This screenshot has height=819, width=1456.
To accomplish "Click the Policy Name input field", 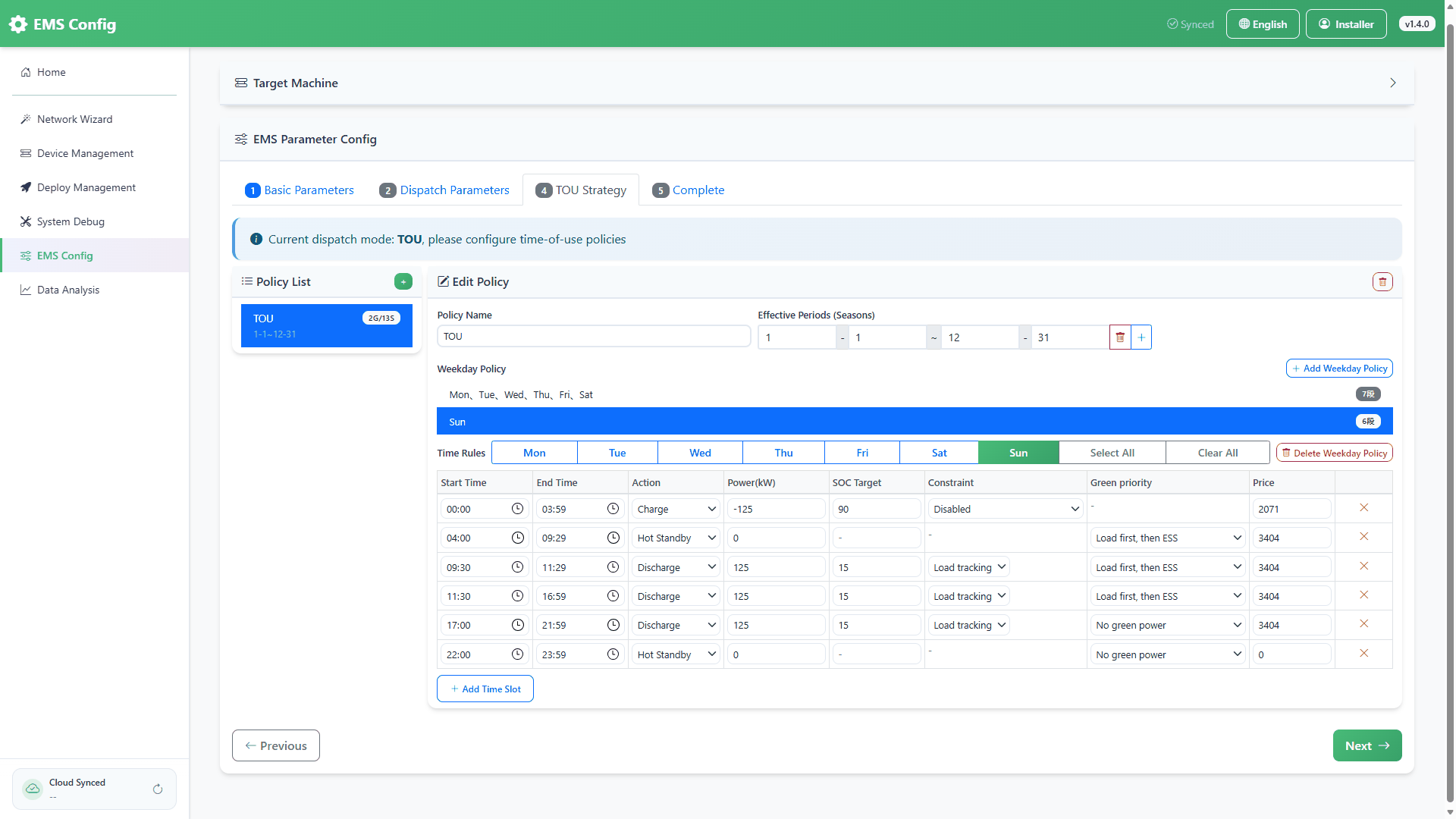I will click(594, 337).
